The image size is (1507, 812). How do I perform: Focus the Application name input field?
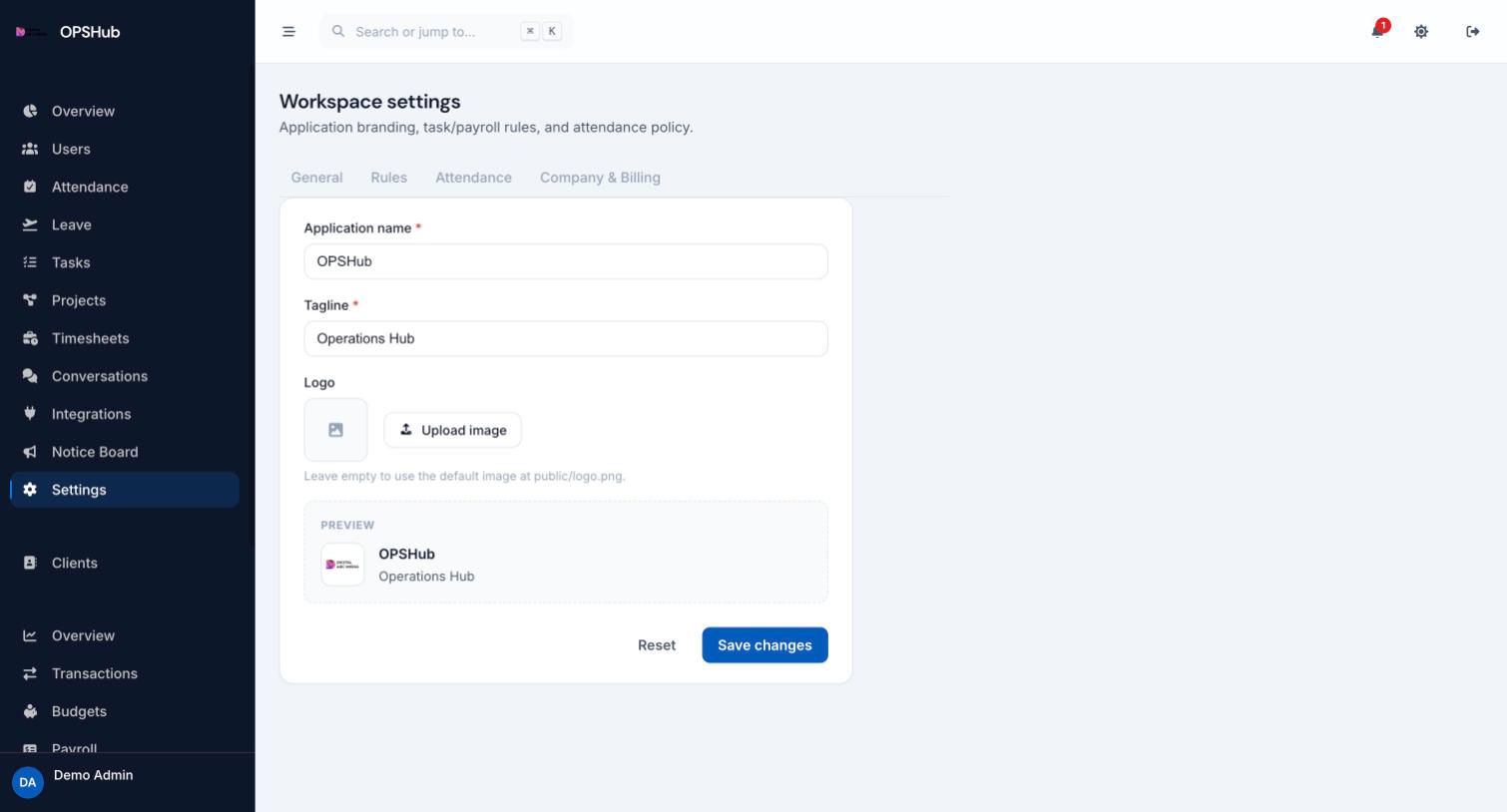(566, 261)
